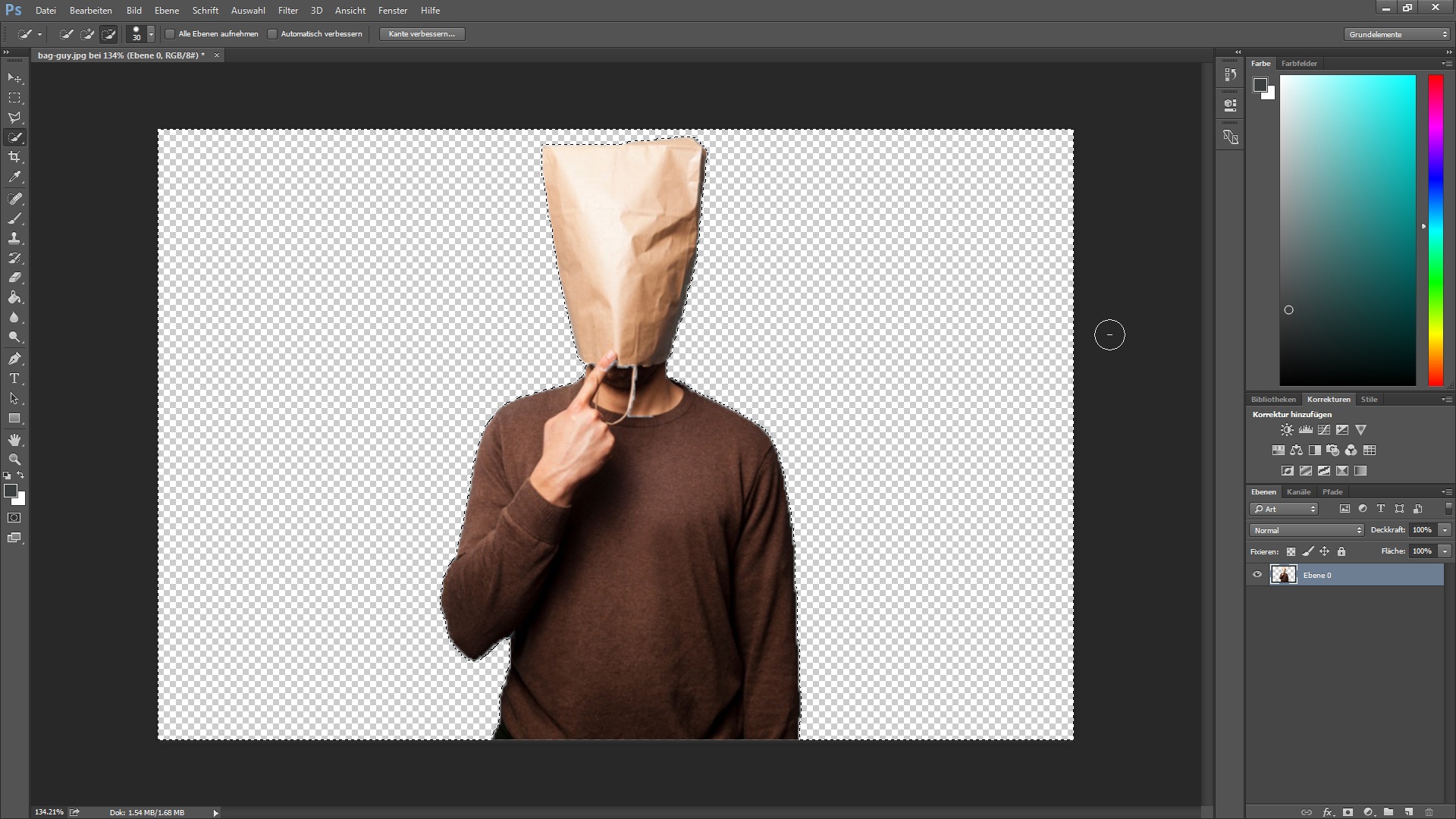The height and width of the screenshot is (819, 1456).
Task: Select the Zoom tool in toolbar
Action: click(14, 460)
